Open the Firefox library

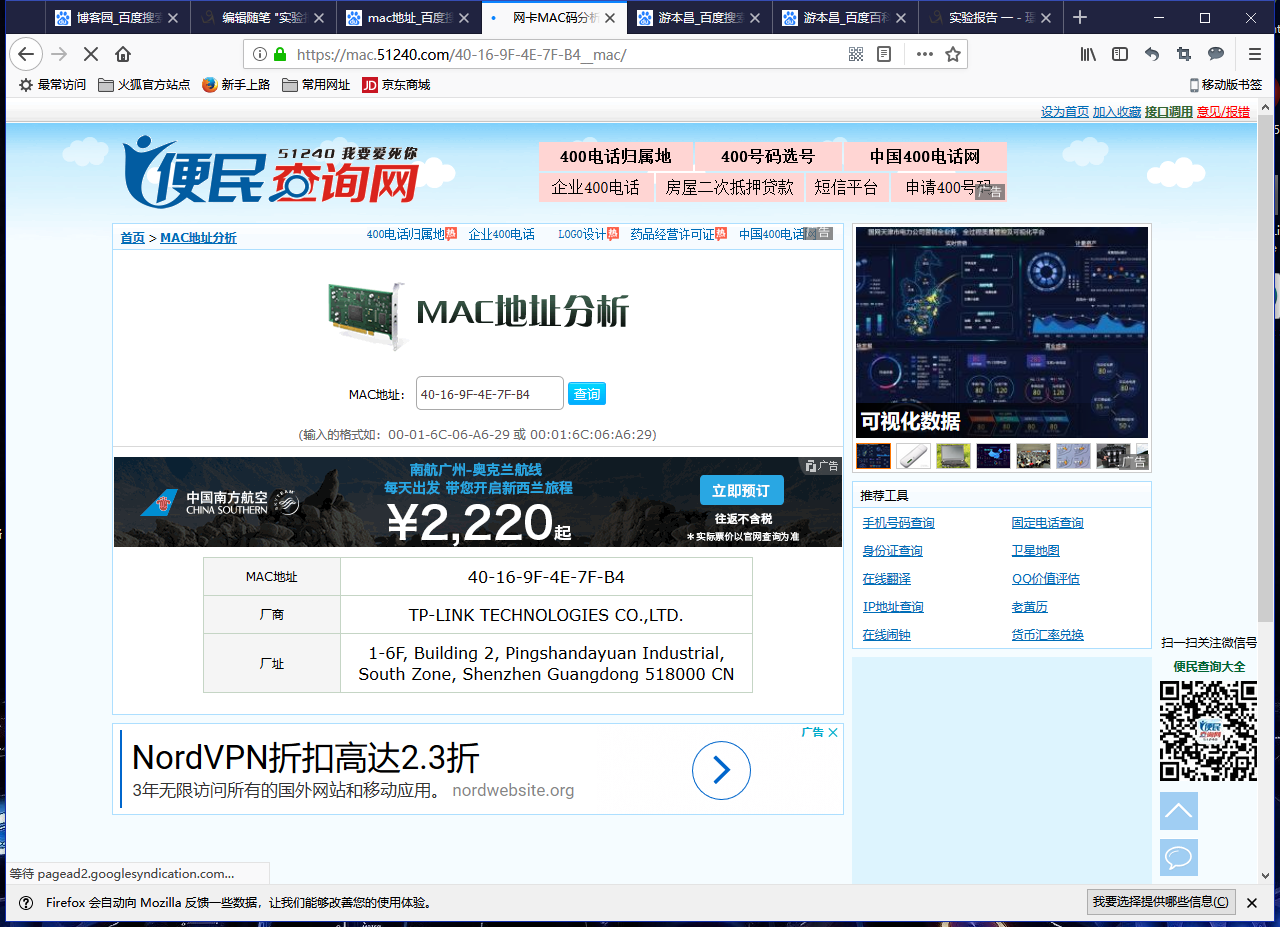pyautogui.click(x=1089, y=54)
